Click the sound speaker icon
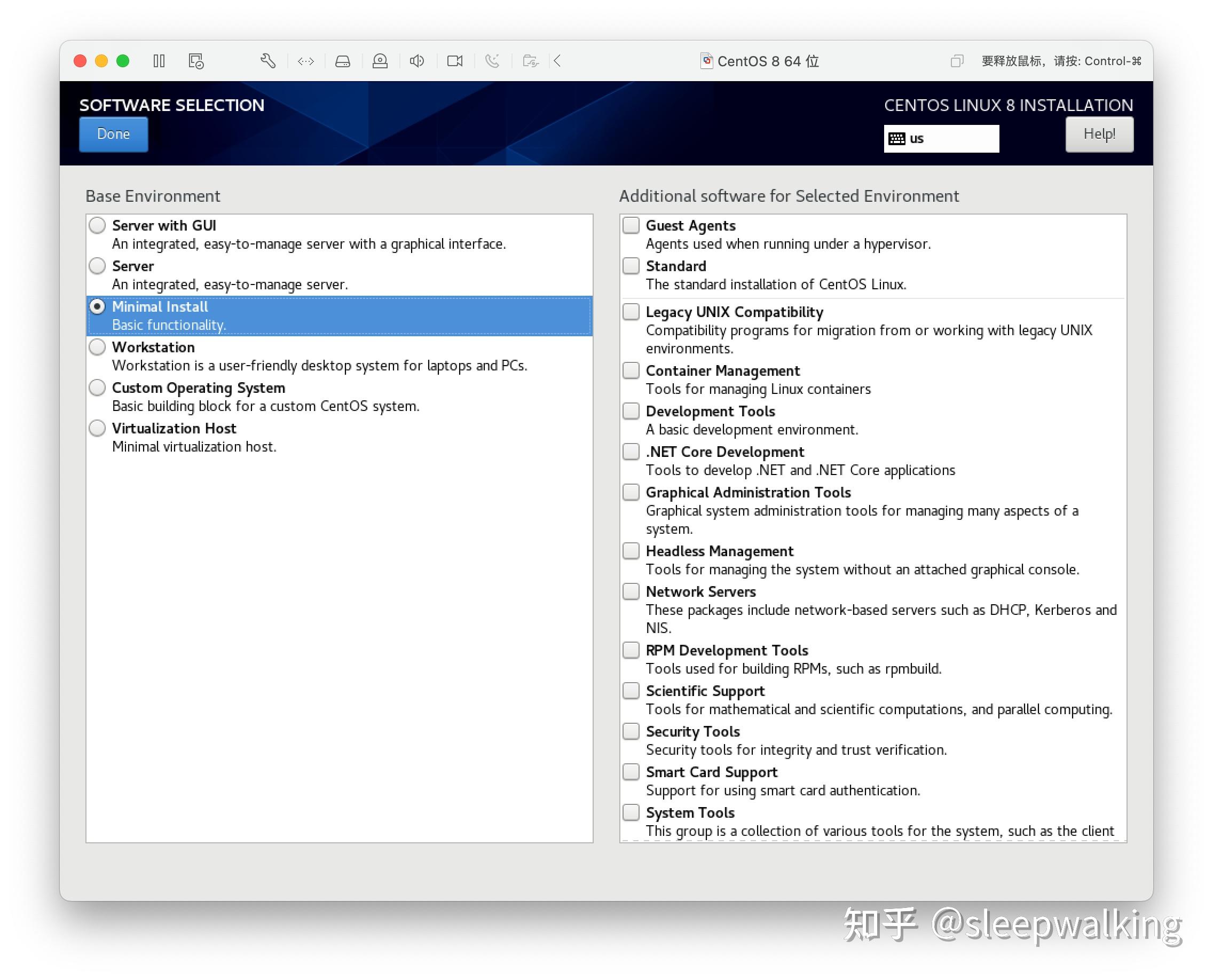The height and width of the screenshot is (980, 1213). pyautogui.click(x=417, y=61)
